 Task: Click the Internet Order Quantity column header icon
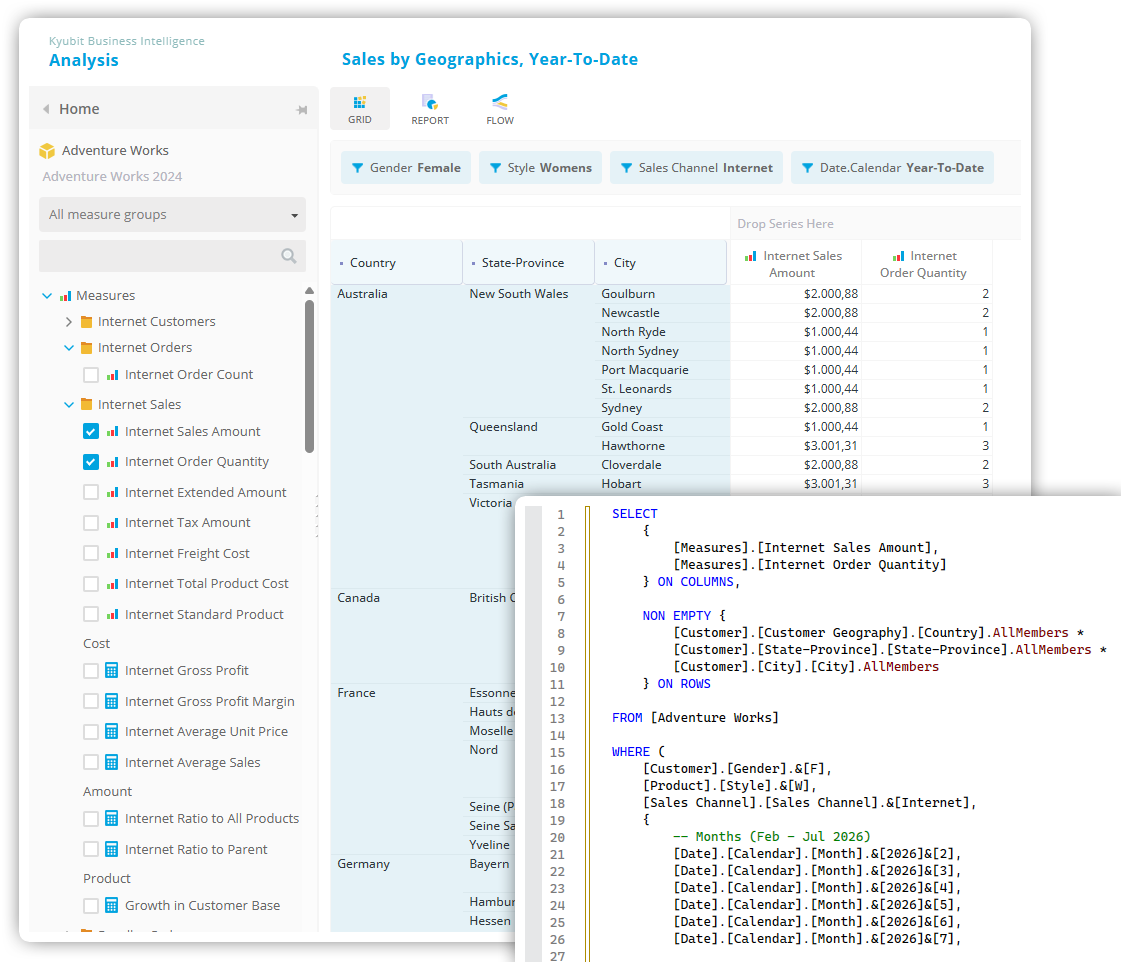(x=898, y=256)
